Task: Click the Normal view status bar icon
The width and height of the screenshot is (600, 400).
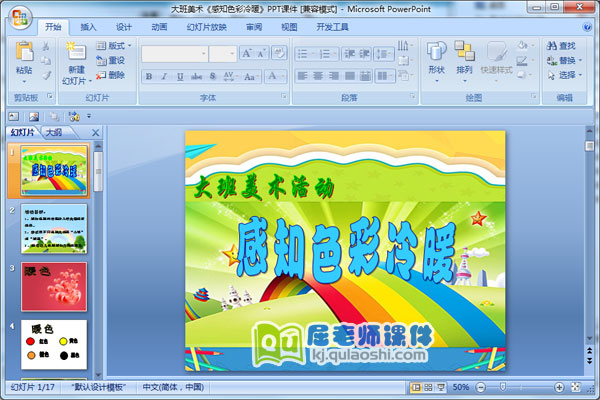Action: [x=416, y=387]
